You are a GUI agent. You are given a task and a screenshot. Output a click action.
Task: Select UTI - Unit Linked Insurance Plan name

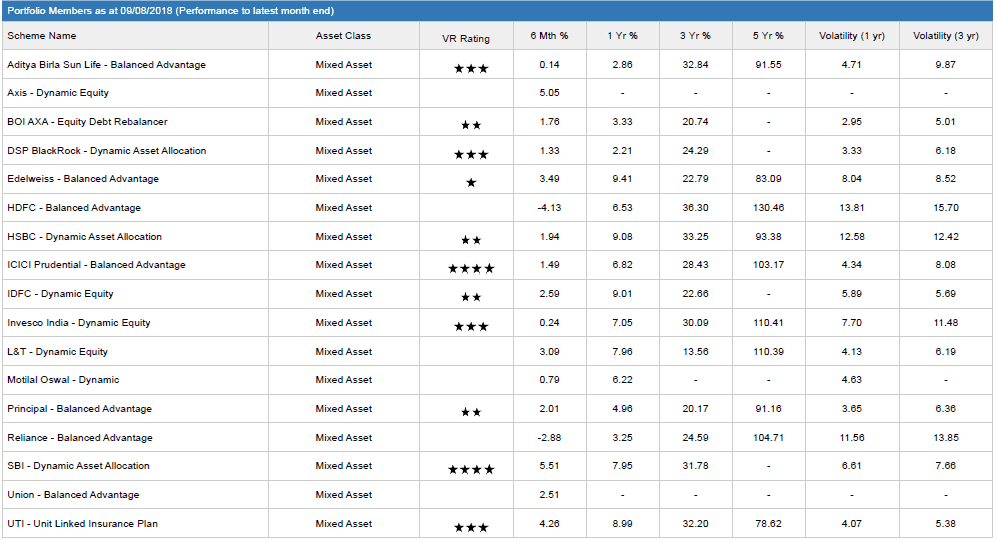[x=83, y=524]
